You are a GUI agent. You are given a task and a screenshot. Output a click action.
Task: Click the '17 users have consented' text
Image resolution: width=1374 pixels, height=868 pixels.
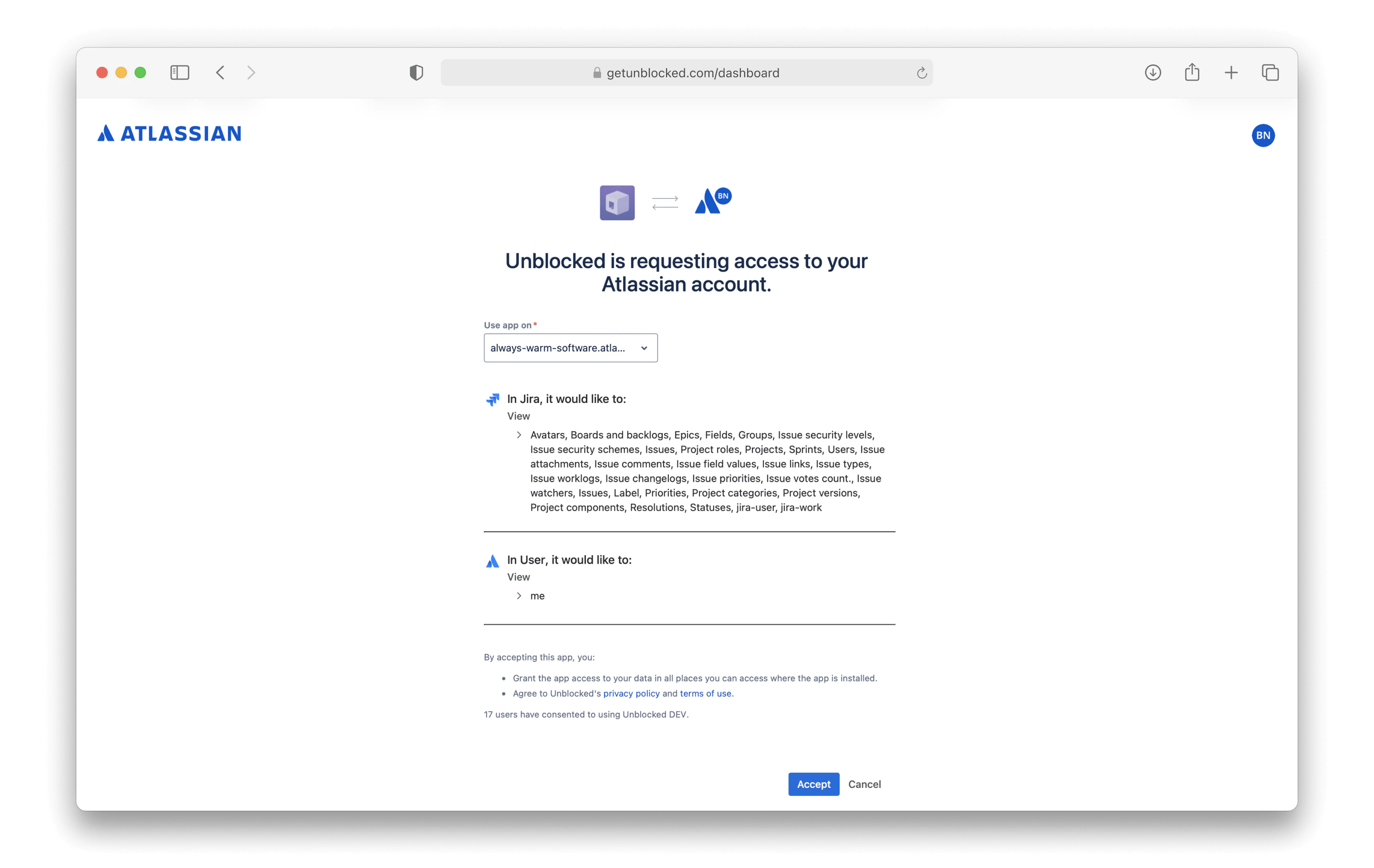(586, 714)
